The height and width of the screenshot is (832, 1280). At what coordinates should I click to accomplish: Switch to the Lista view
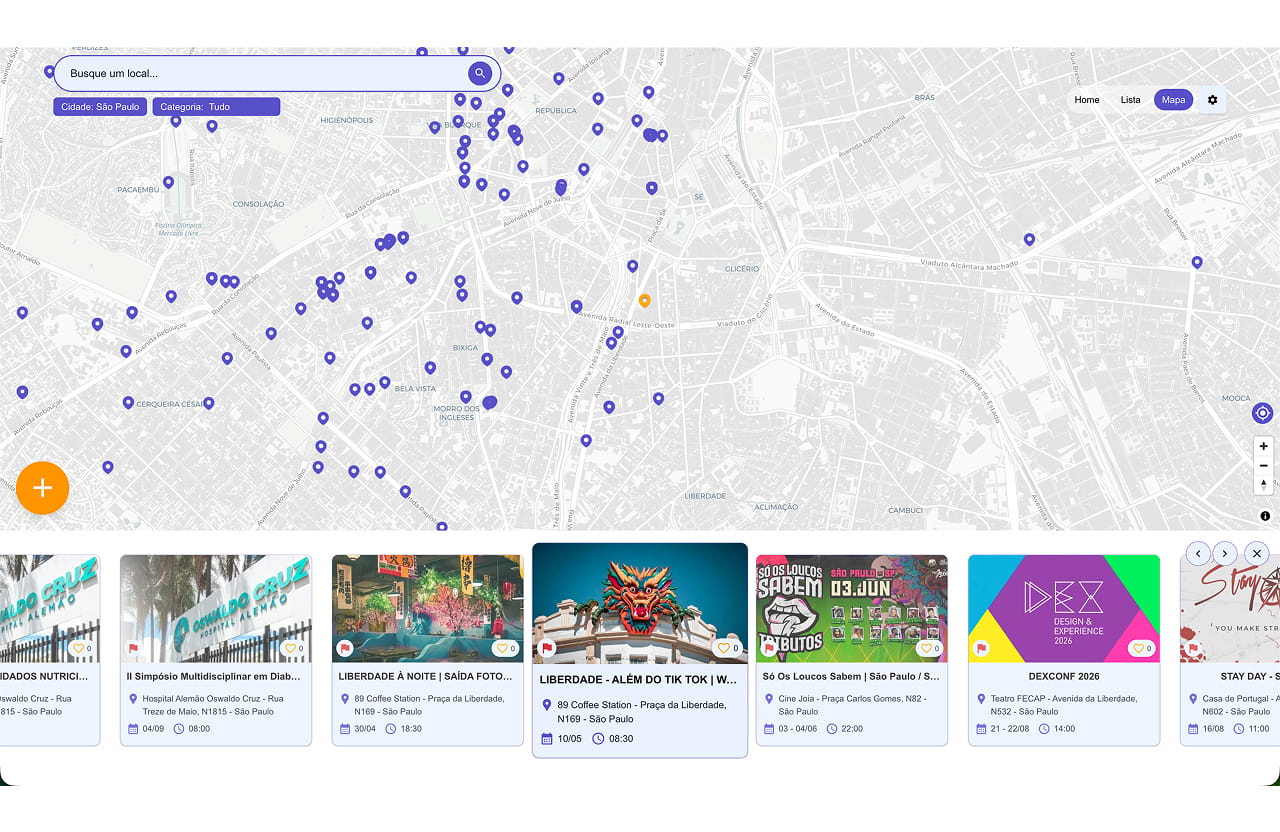(x=1130, y=100)
